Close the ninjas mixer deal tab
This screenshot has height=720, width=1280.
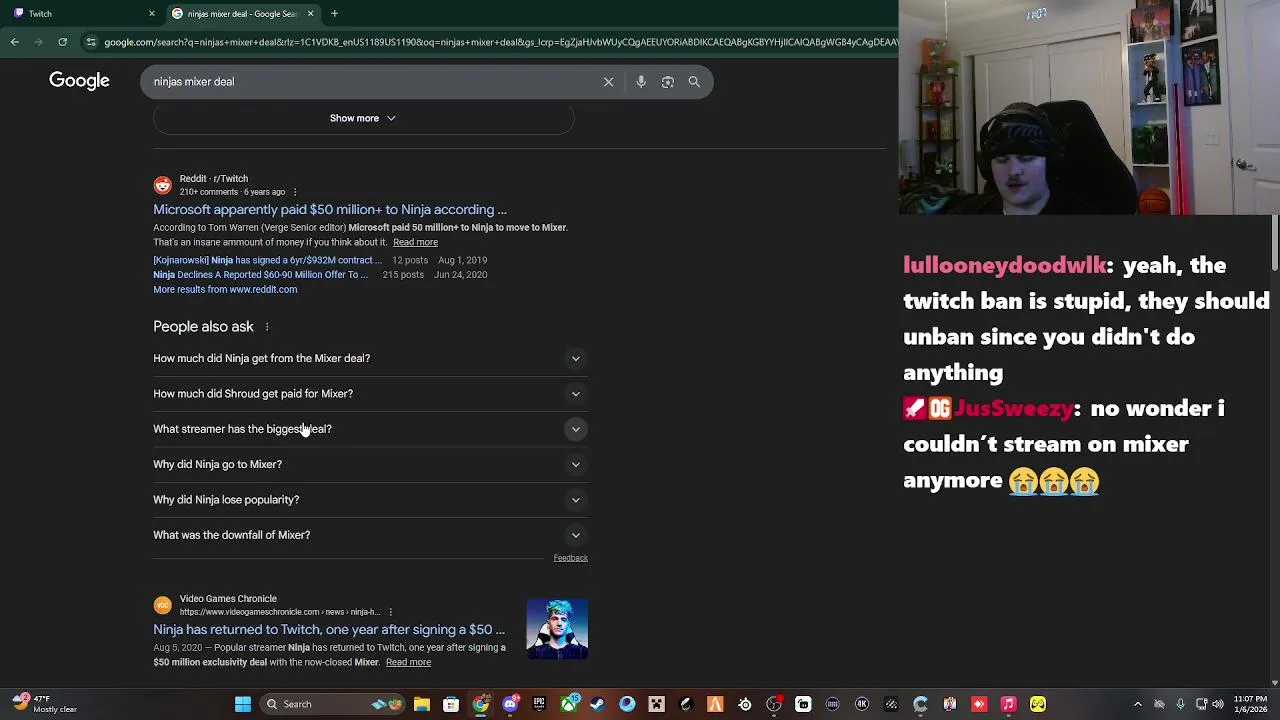[x=310, y=14]
